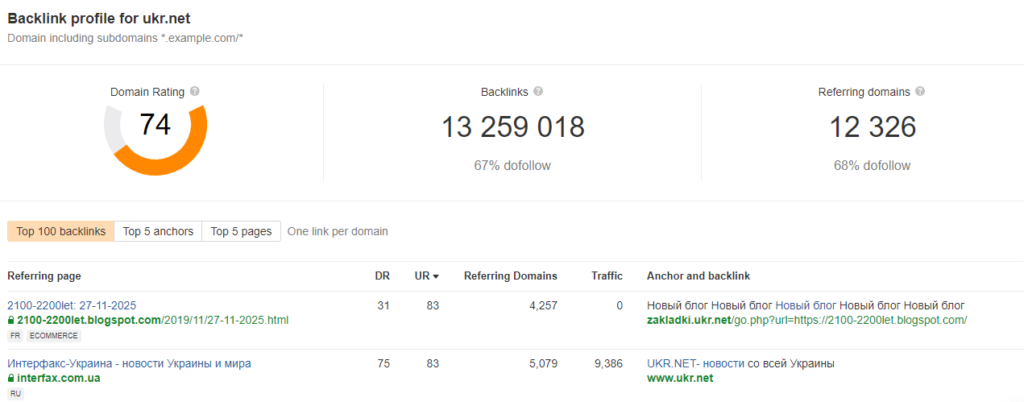The height and width of the screenshot is (402, 1024).
Task: Click the FR language tag badge
Action: point(15,336)
